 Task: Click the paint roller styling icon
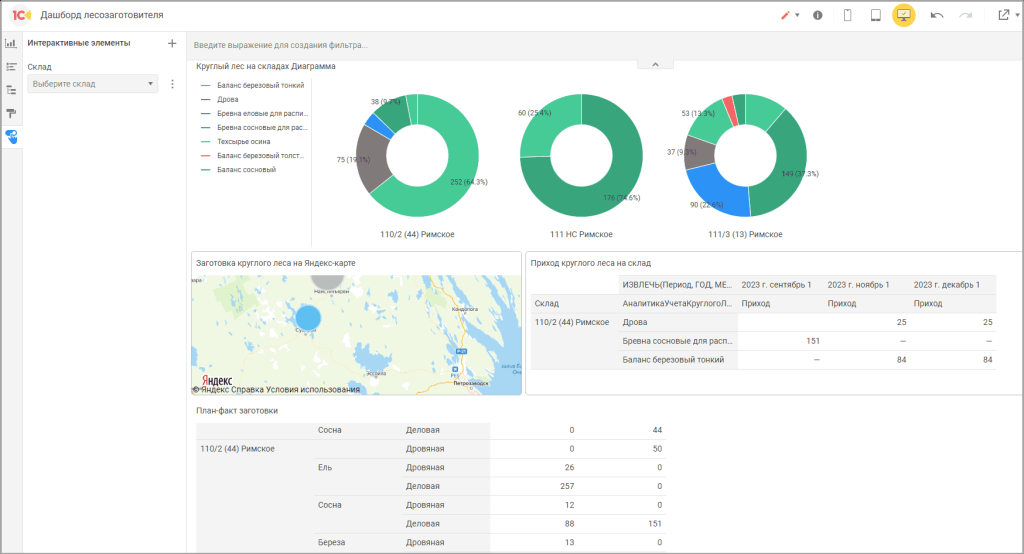point(11,112)
